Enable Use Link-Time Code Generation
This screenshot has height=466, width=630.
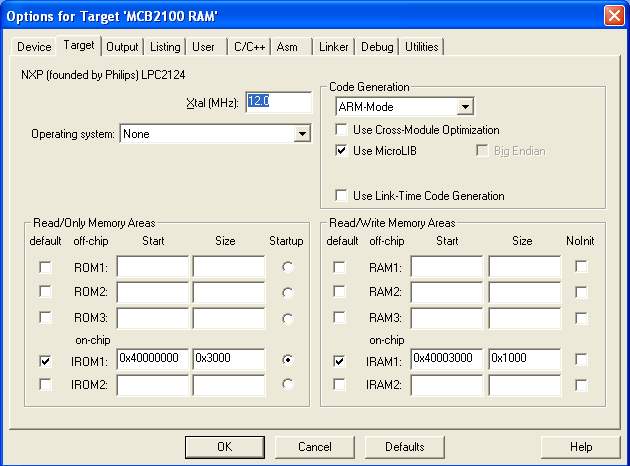coord(342,196)
